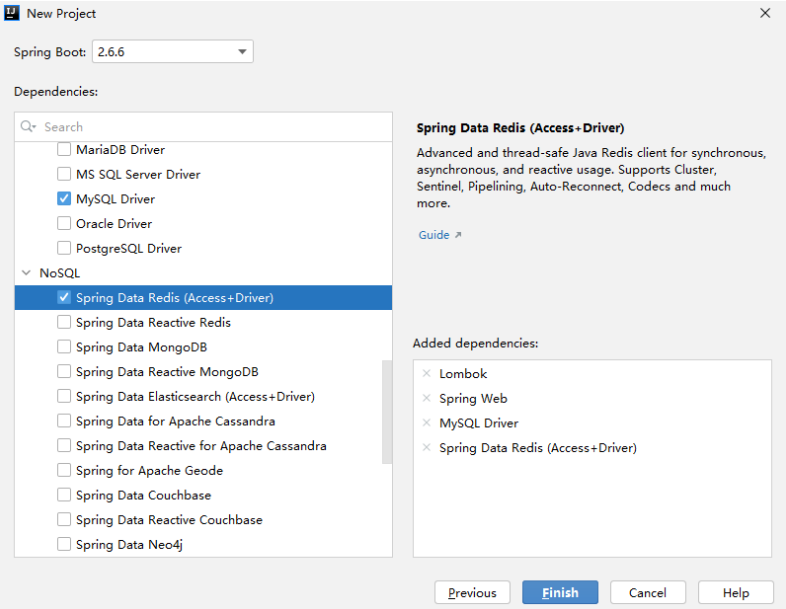Viewport: 786px width, 609px height.
Task: Enable the Spring Data MongoDB checkbox
Action: tap(64, 347)
